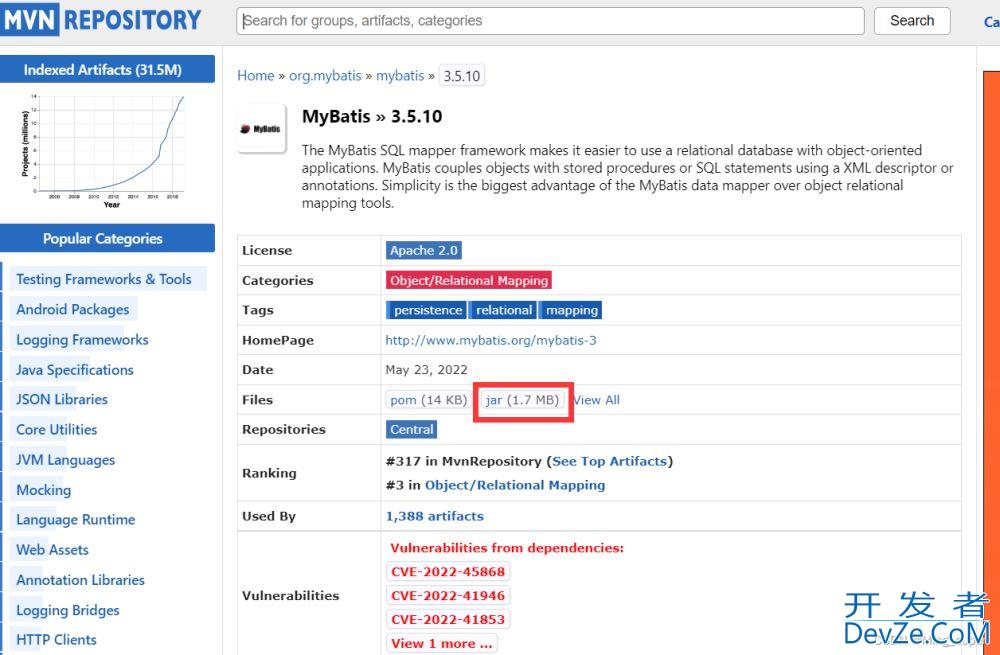Click the License row label
The image size is (1000, 655).
coord(267,251)
